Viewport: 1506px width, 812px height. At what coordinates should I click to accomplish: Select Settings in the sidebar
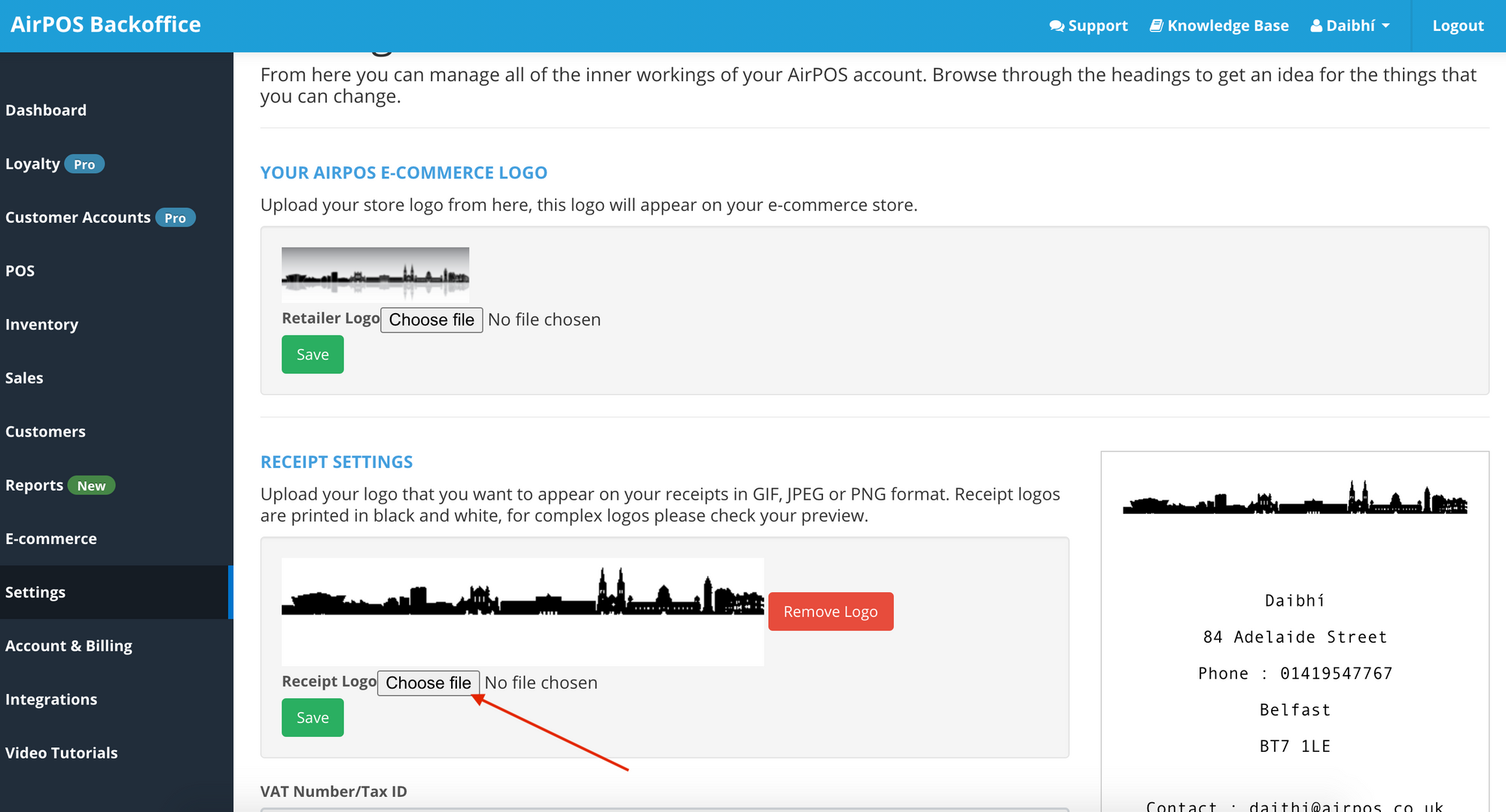117,592
